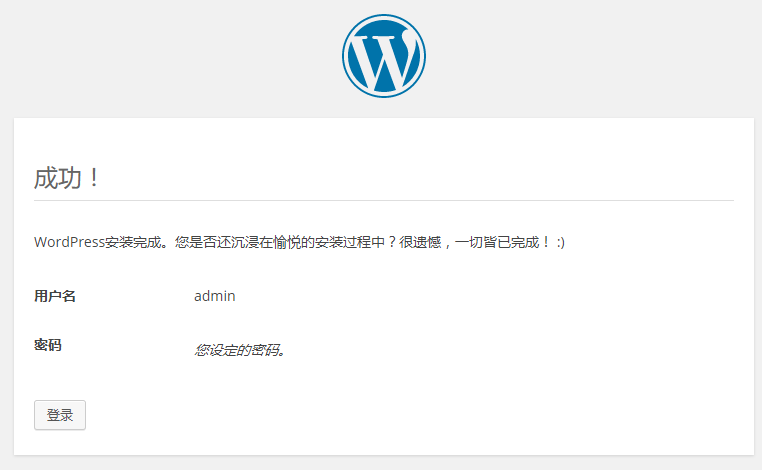
Task: Click the WordPress logo at top
Action: 384,56
